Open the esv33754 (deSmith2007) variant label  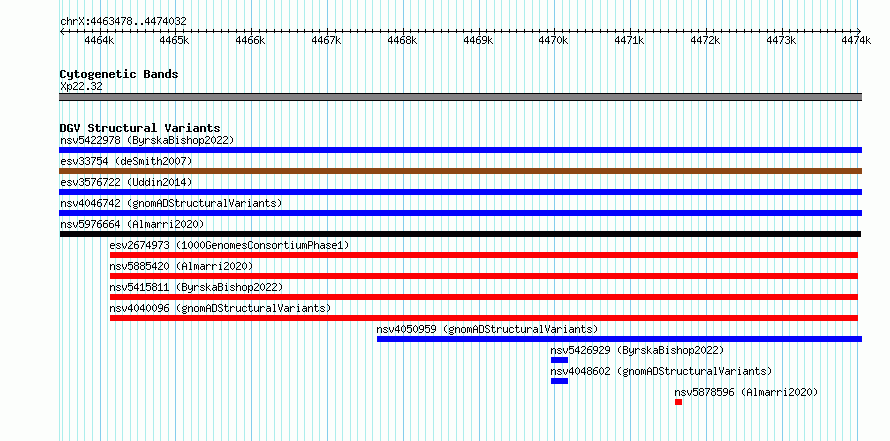coord(126,161)
